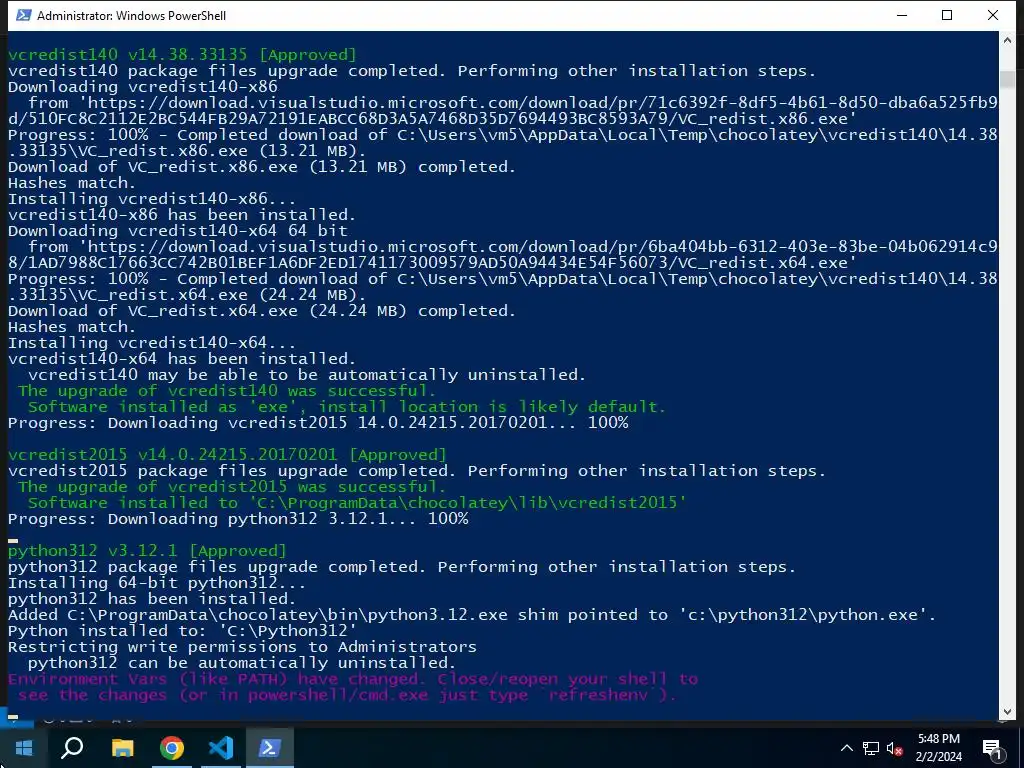Show hidden system tray icons
1024x768 pixels.
[846, 748]
